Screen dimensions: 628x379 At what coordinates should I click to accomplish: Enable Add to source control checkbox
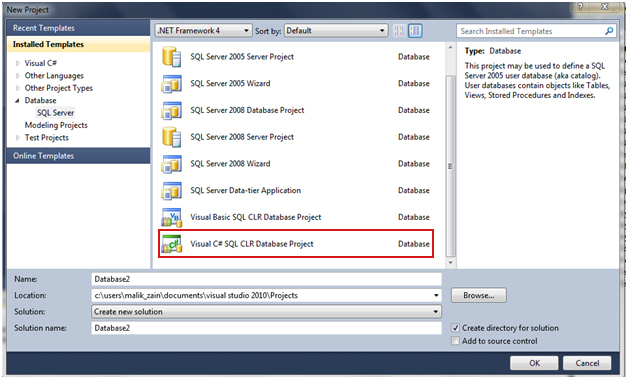click(x=455, y=341)
